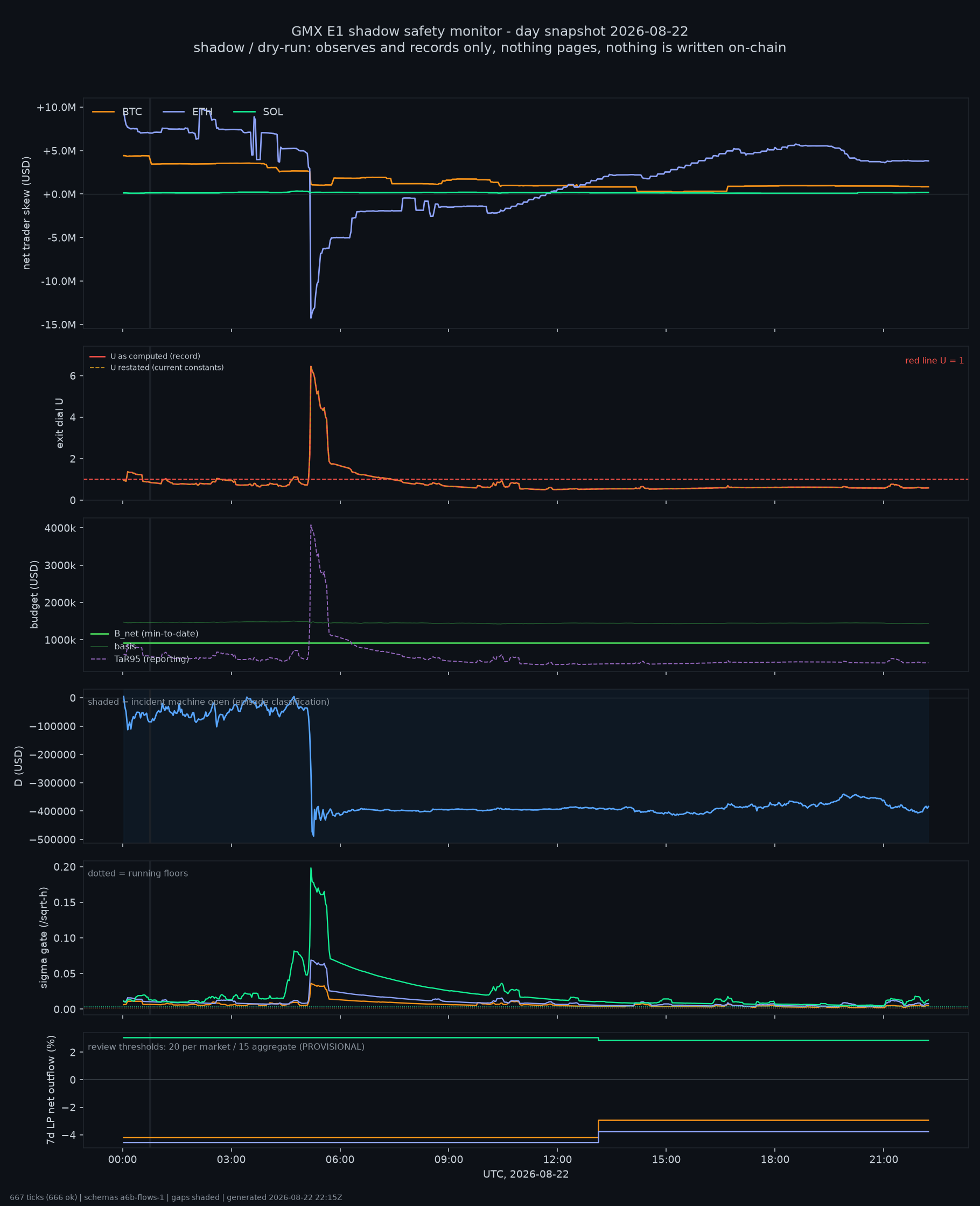Click the footer ticks and schemas status text

point(176,1197)
